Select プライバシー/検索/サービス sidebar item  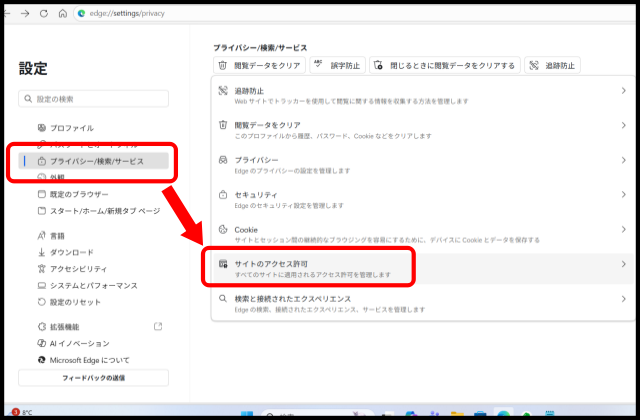pyautogui.click(x=93, y=161)
